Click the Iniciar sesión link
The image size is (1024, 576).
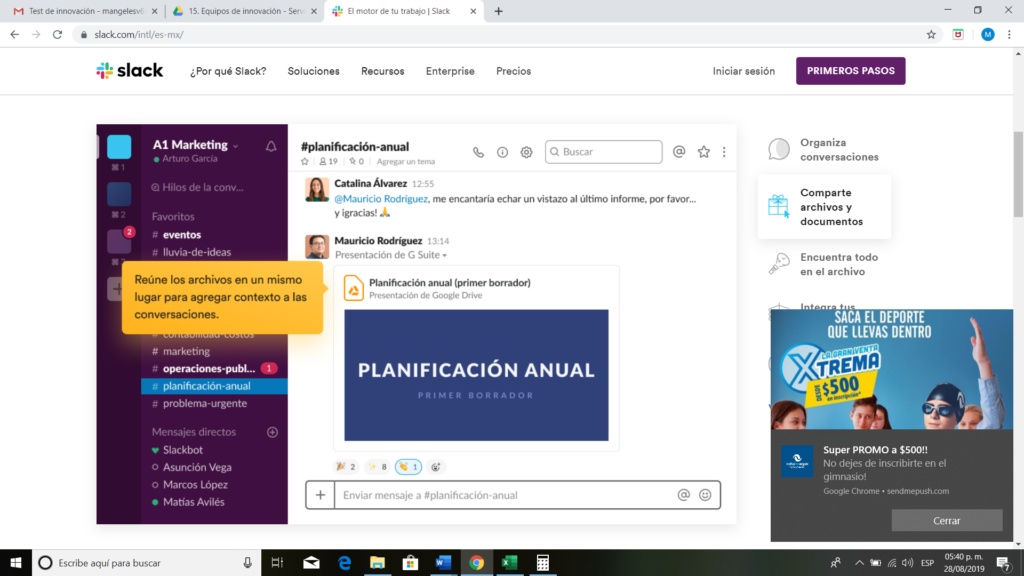click(743, 71)
